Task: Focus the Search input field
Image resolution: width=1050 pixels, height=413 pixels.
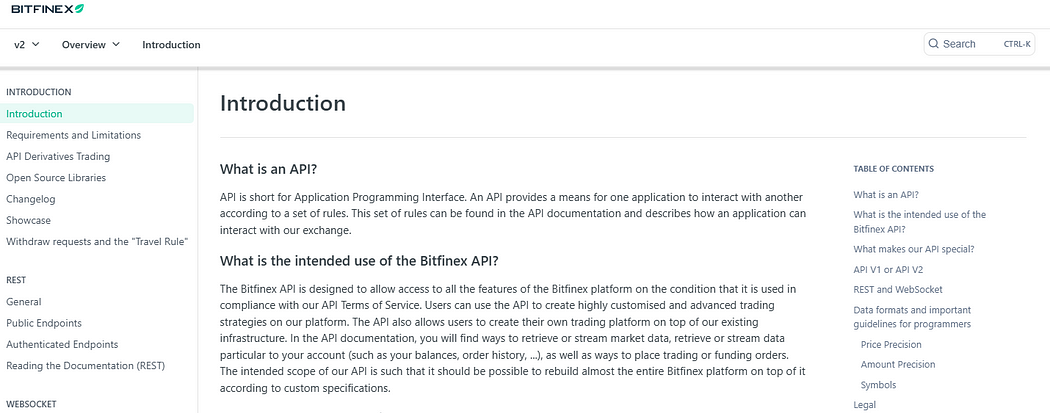Action: pyautogui.click(x=979, y=44)
